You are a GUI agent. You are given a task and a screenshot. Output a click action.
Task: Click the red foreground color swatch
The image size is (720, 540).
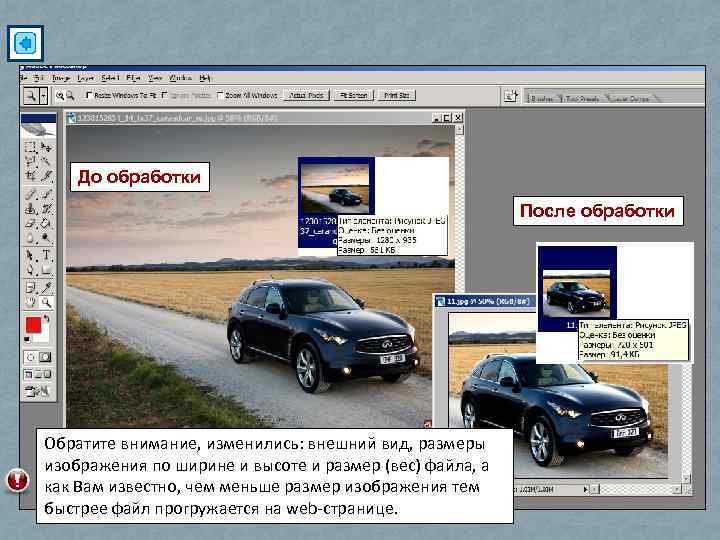(x=33, y=325)
